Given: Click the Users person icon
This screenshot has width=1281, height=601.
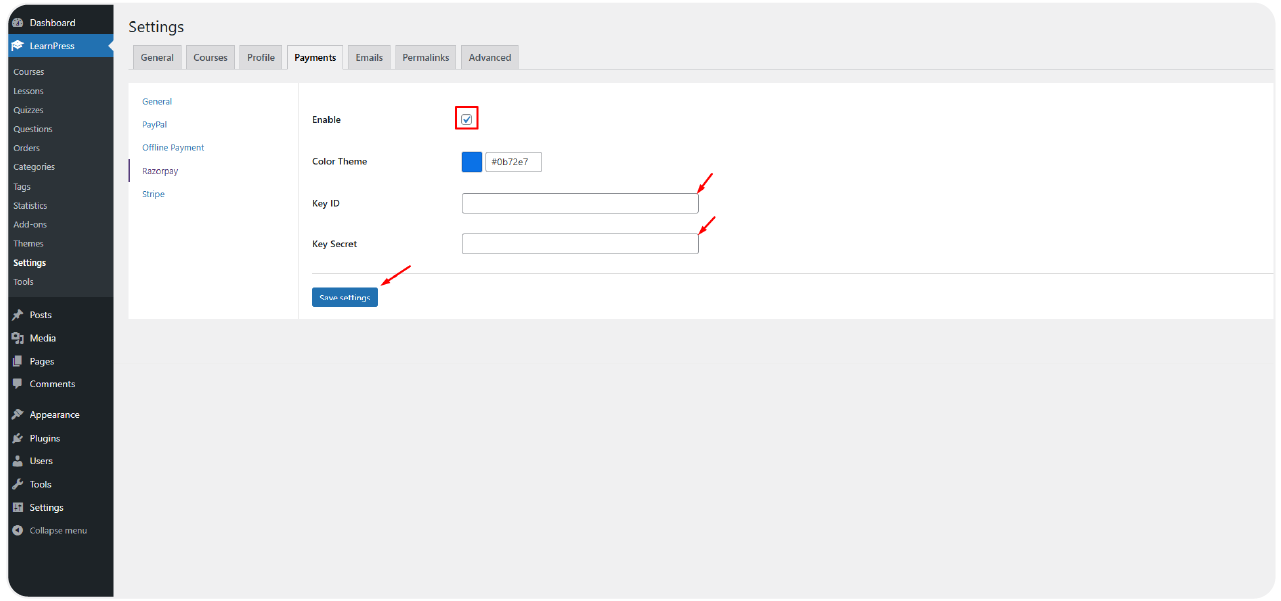Looking at the screenshot, I should [18, 461].
